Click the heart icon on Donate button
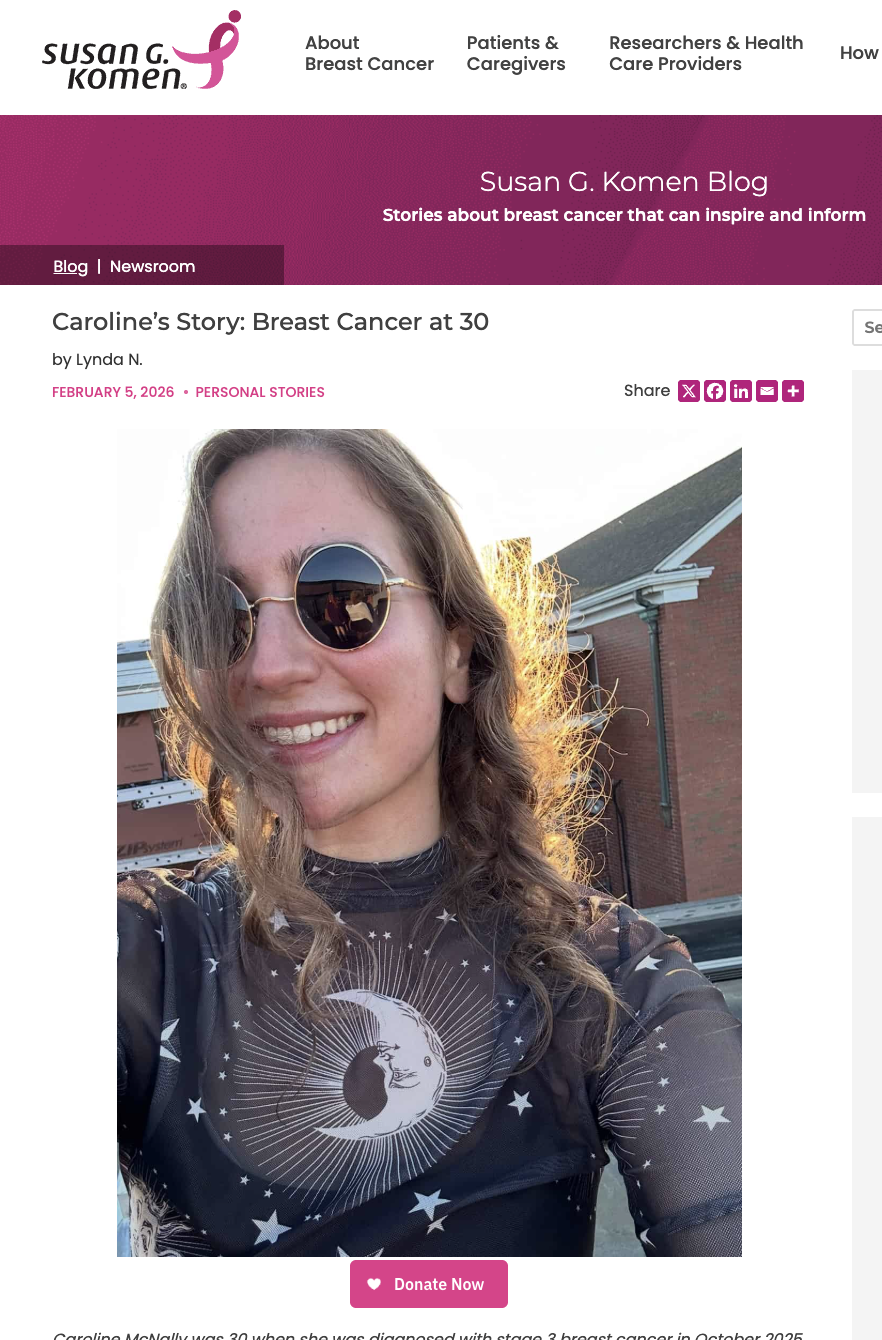The image size is (882, 1340). (374, 1284)
